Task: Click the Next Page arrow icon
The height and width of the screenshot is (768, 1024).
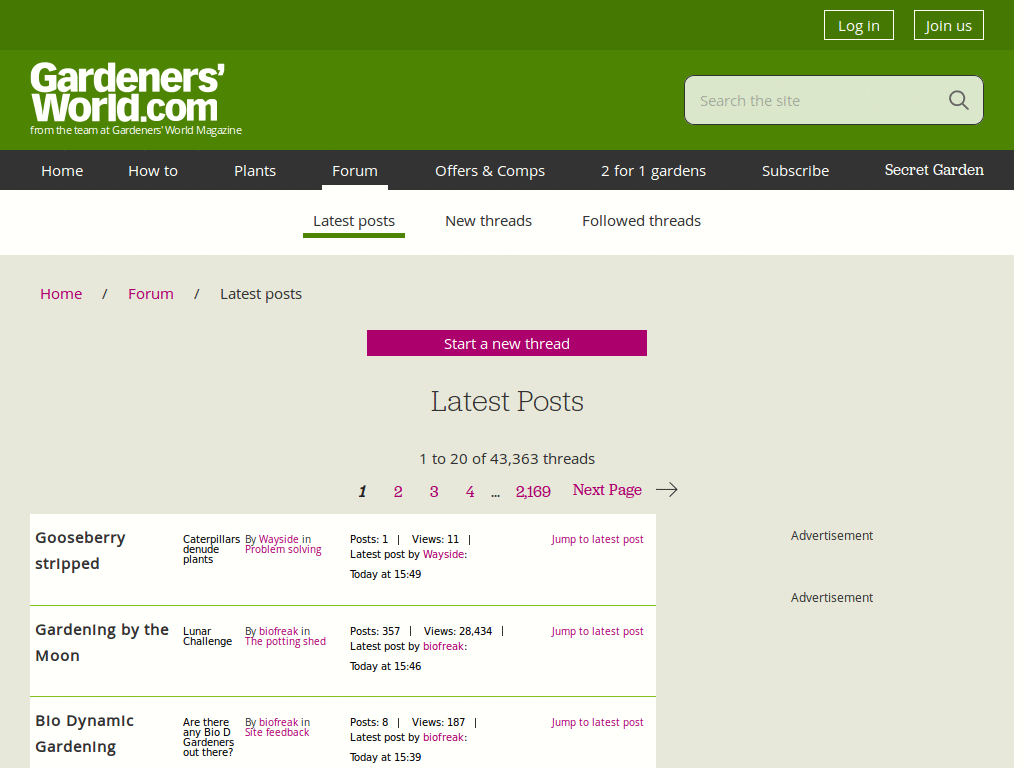Action: [x=667, y=490]
